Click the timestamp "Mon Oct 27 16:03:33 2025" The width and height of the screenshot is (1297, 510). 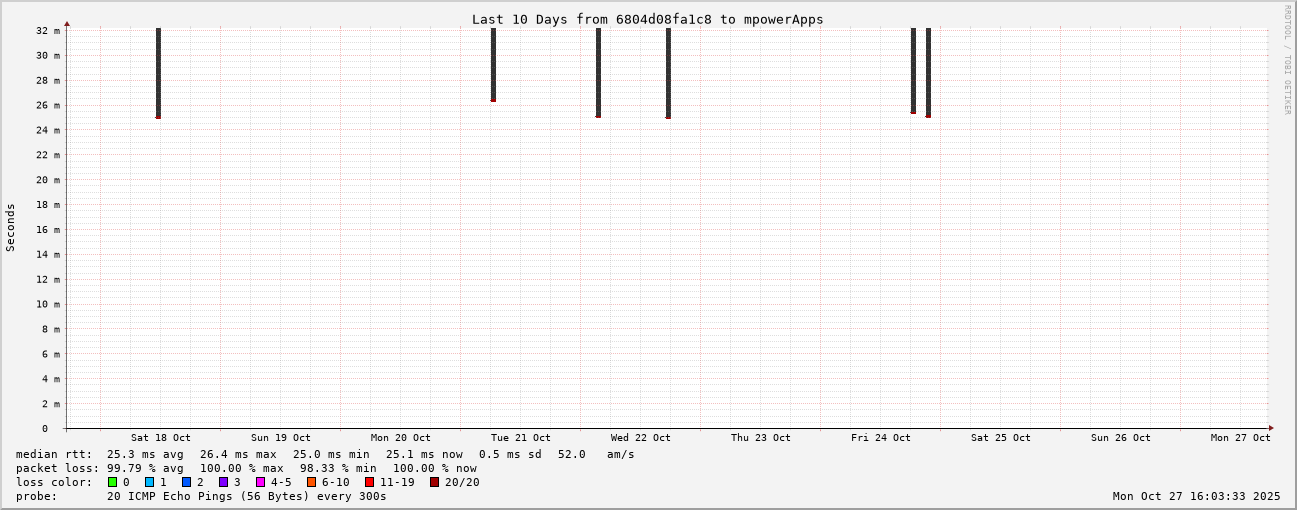(1196, 496)
